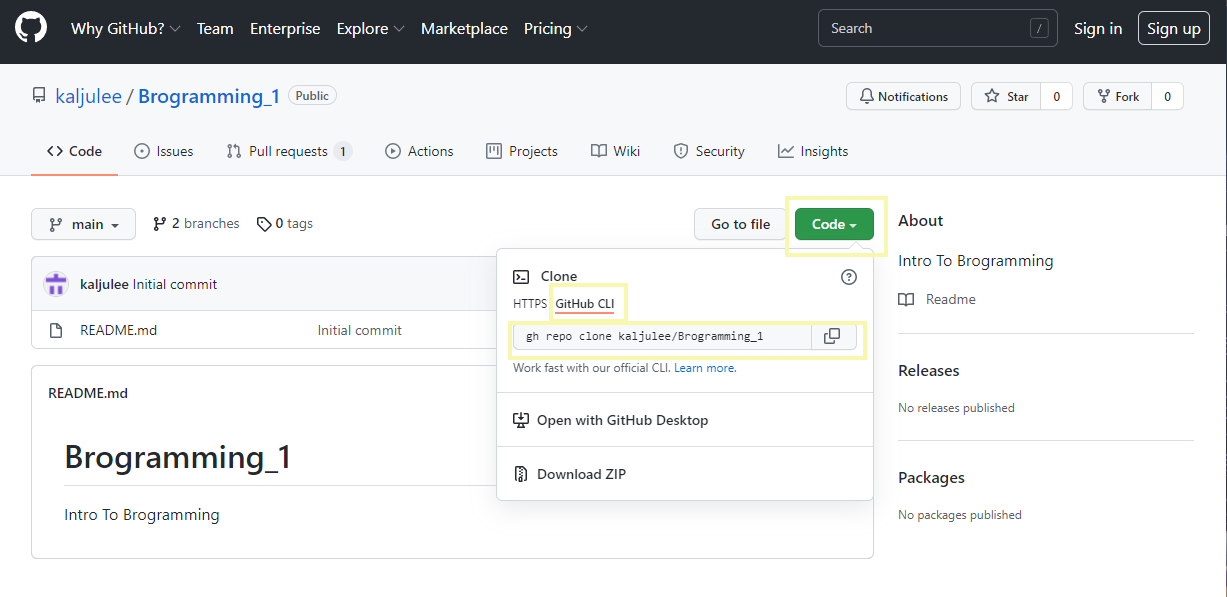This screenshot has width=1227, height=597.
Task: Click the GitHub Desktop icon in Clone menu
Action: [x=521, y=419]
